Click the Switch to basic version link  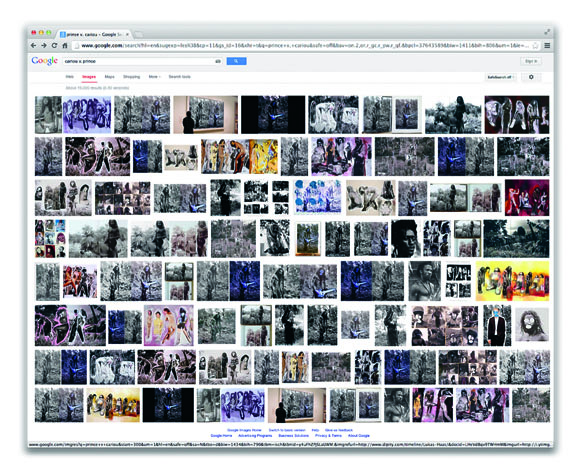point(287,430)
